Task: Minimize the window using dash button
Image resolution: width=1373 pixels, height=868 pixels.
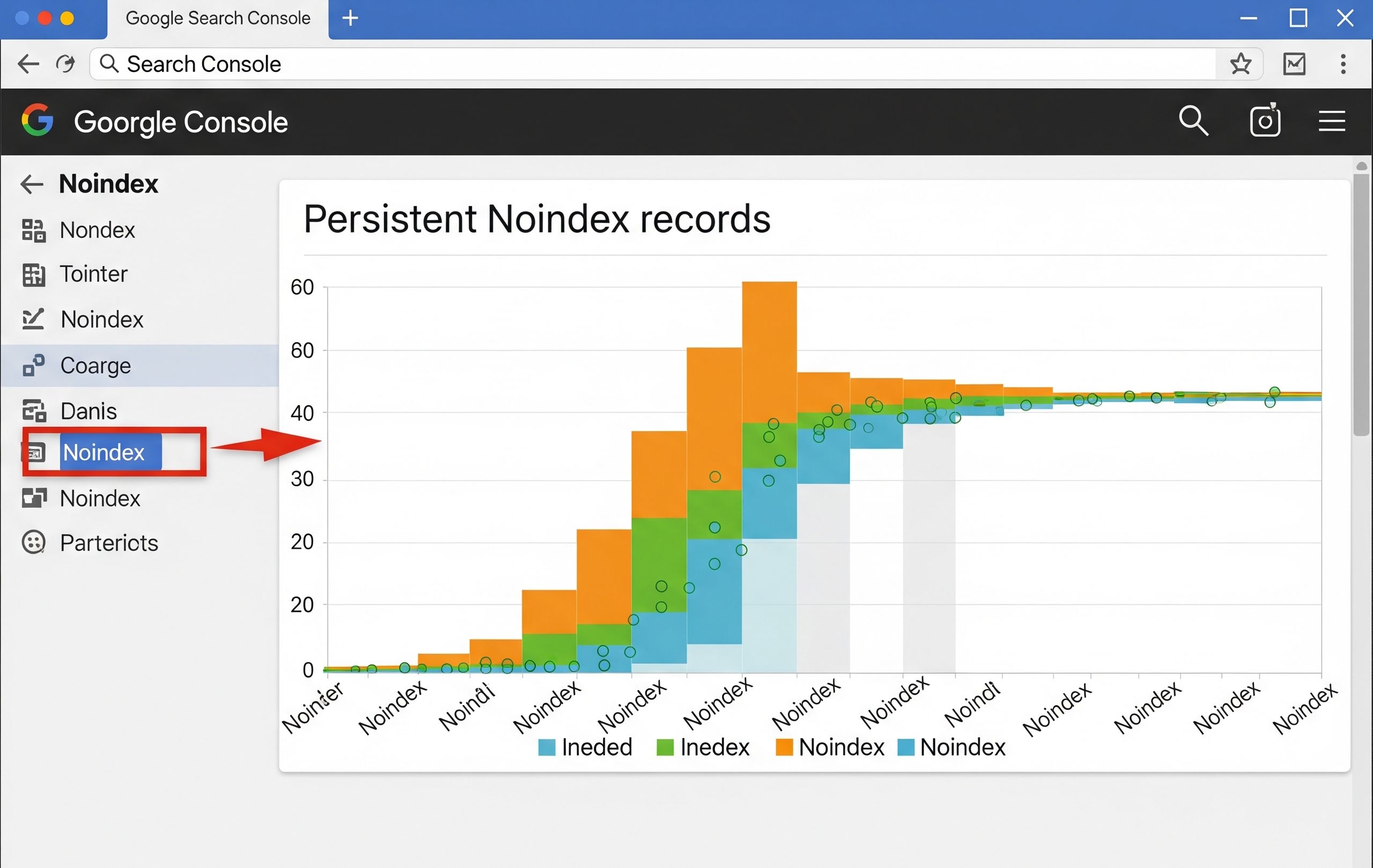Action: (x=1248, y=18)
